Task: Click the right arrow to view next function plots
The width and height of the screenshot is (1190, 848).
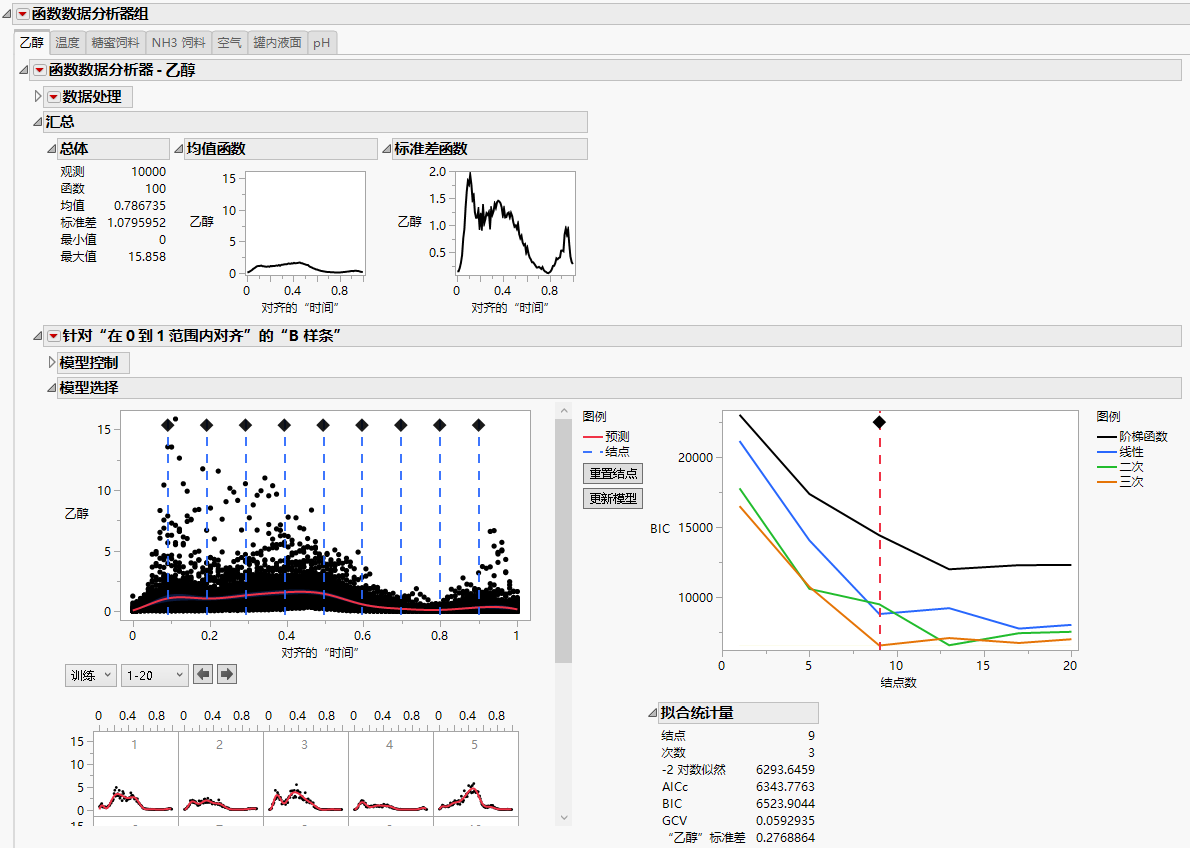Action: 226,674
